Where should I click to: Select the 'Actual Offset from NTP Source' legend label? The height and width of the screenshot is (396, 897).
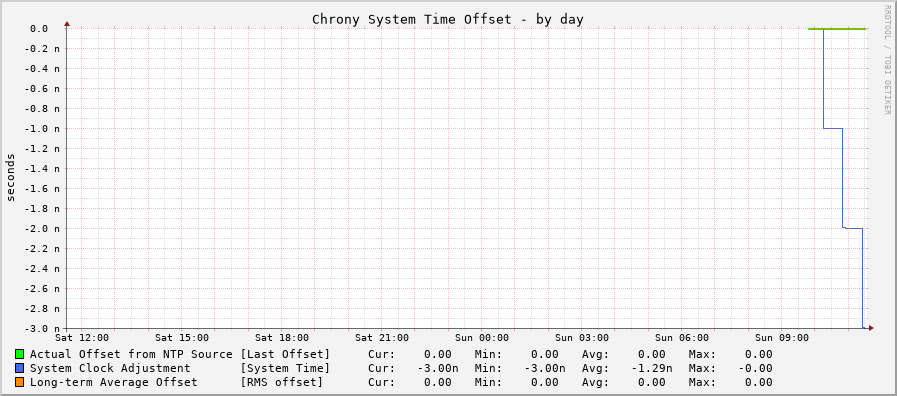pos(132,354)
